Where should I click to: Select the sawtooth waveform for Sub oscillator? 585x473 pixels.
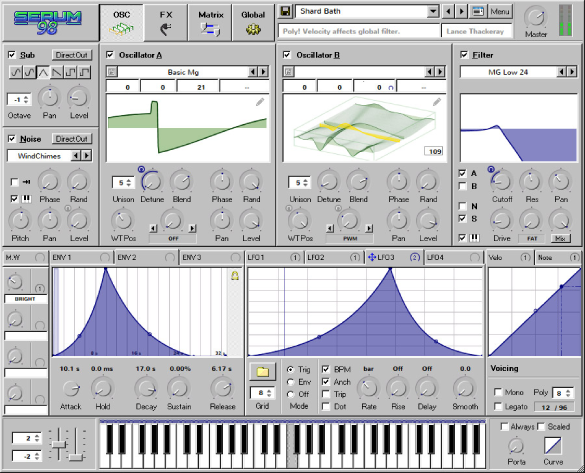pos(57,72)
